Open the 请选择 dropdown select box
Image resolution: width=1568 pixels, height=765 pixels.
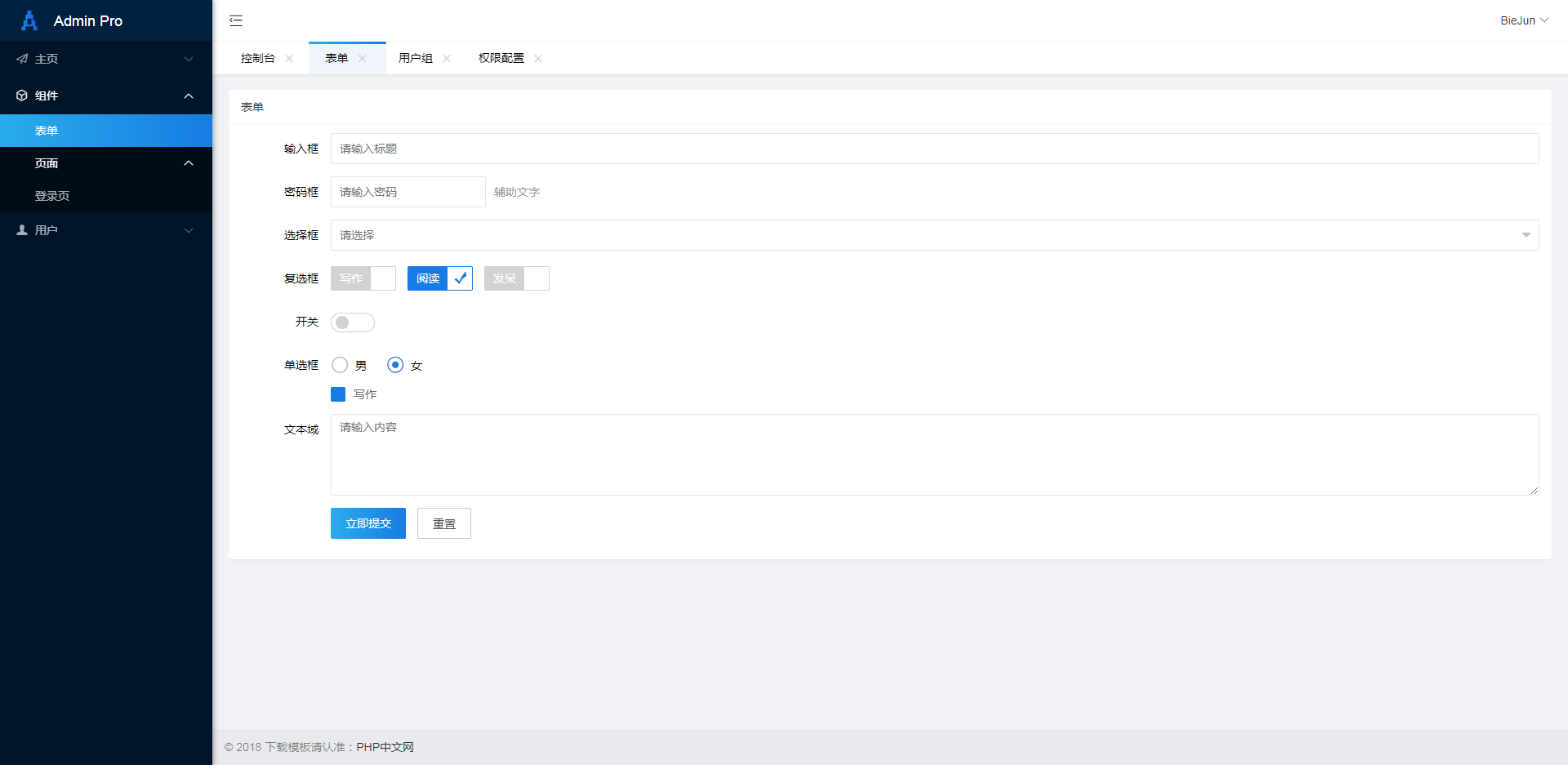934,235
